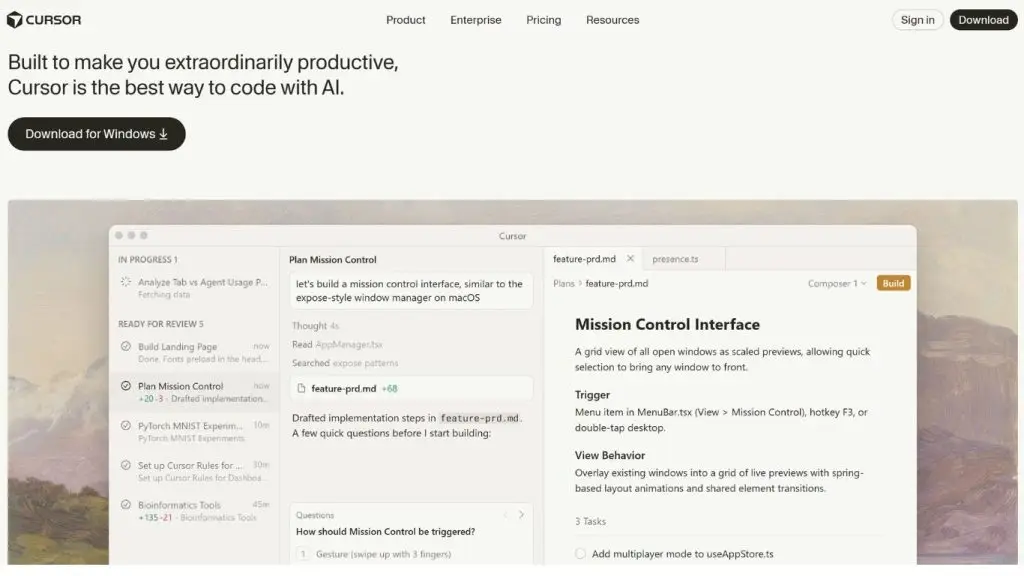Click the check icon beside Set up Cursor Rules
The height and width of the screenshot is (576, 1024).
click(x=125, y=466)
